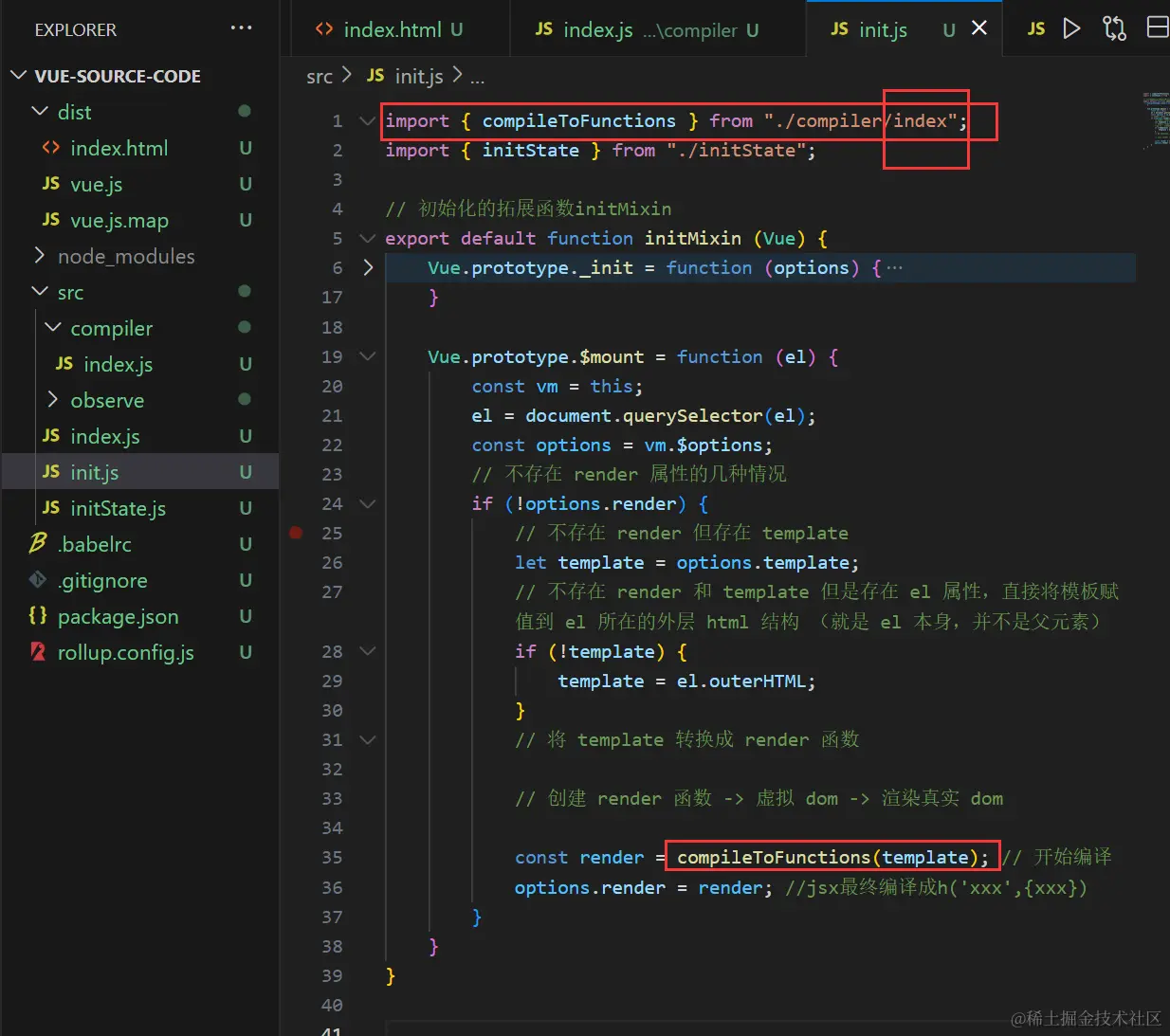Fold the if (!template) block at line 28
1170x1036 pixels.
click(368, 651)
